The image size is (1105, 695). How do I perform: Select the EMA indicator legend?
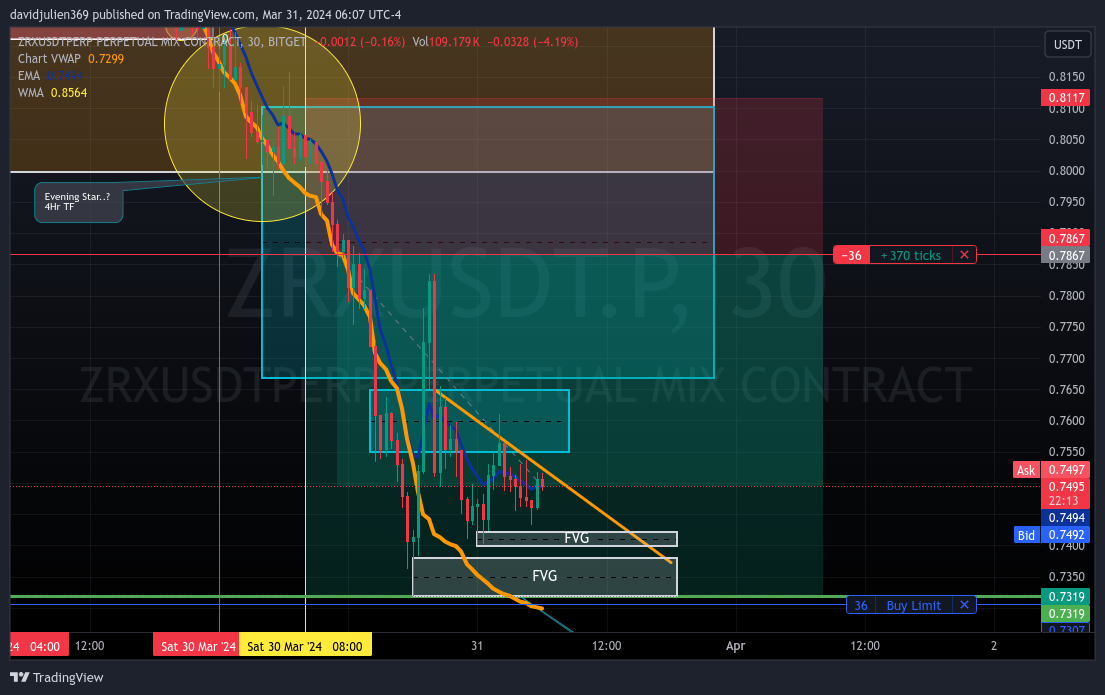pos(50,75)
